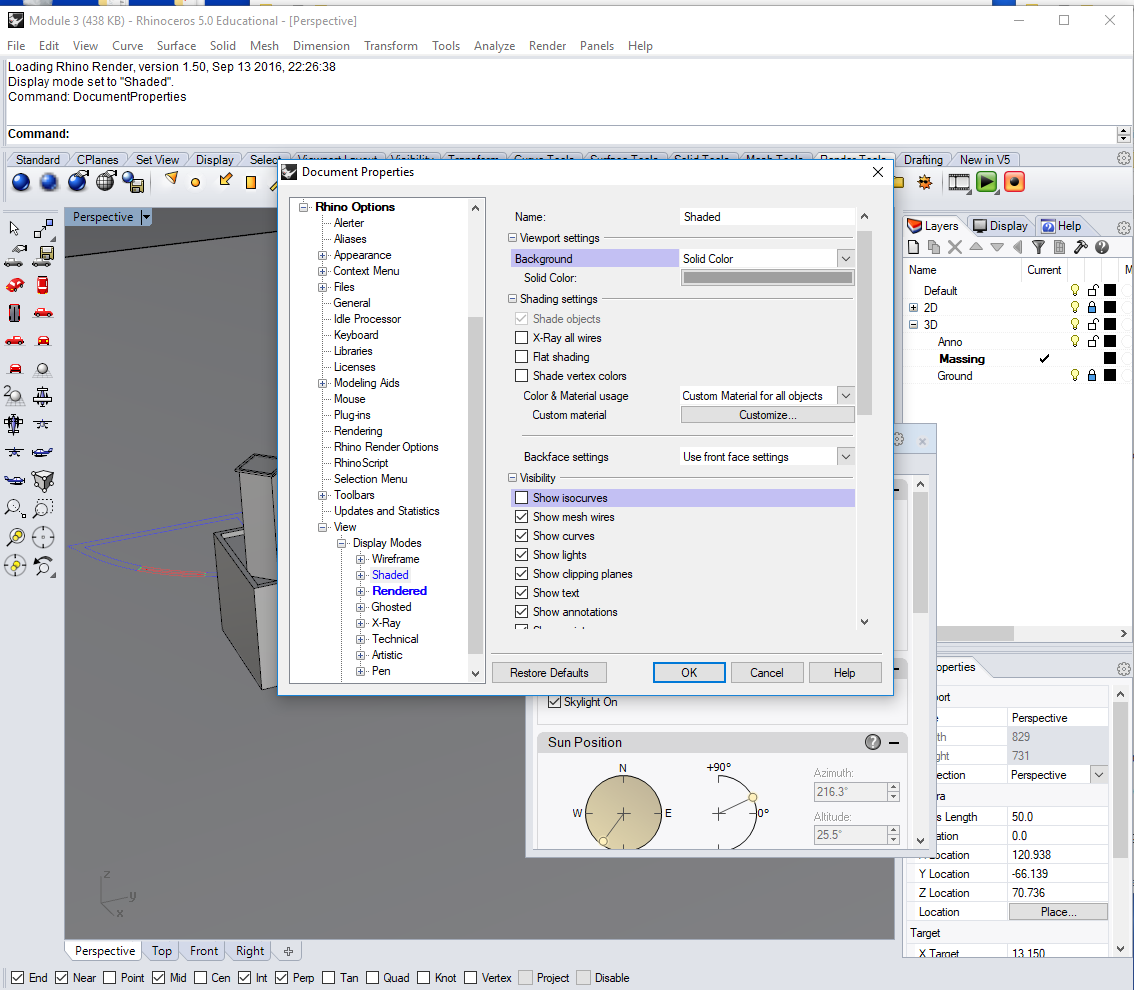Enable X-Ray all wires
The height and width of the screenshot is (990, 1134).
(x=521, y=338)
